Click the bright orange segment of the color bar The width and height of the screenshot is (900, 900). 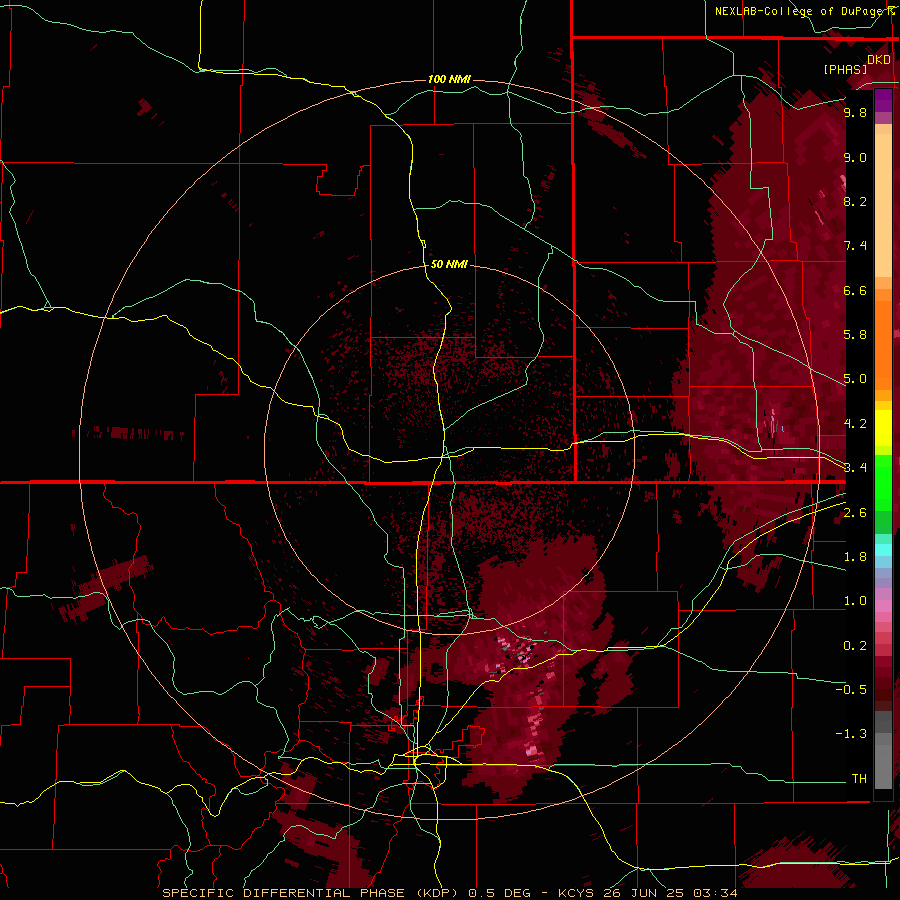click(883, 345)
